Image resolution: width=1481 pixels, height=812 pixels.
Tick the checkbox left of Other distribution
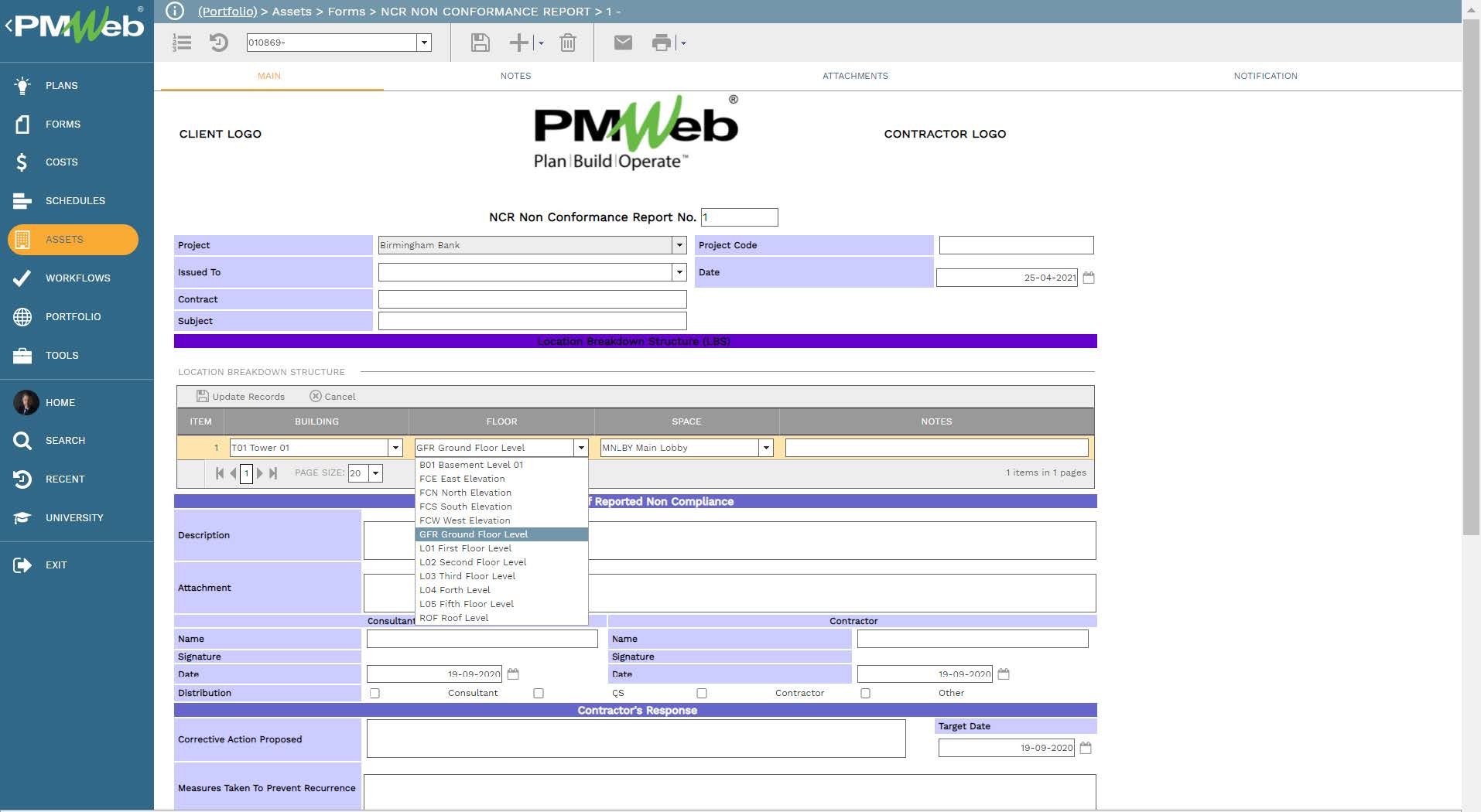click(865, 693)
